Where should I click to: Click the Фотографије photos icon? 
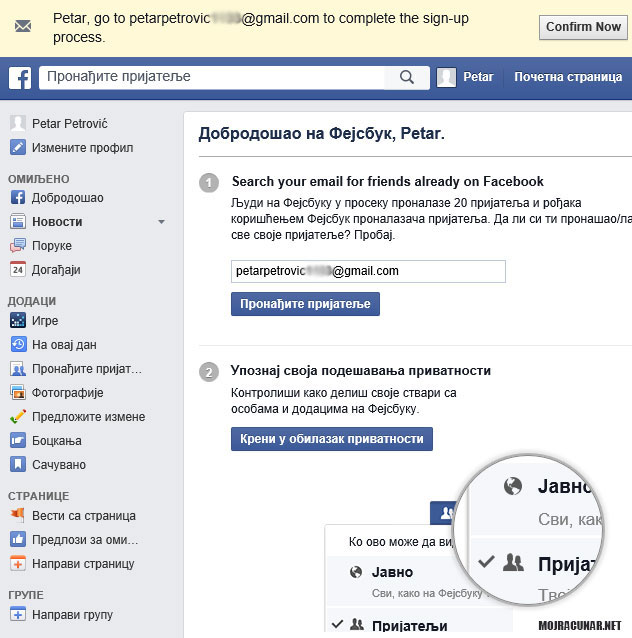(17, 393)
